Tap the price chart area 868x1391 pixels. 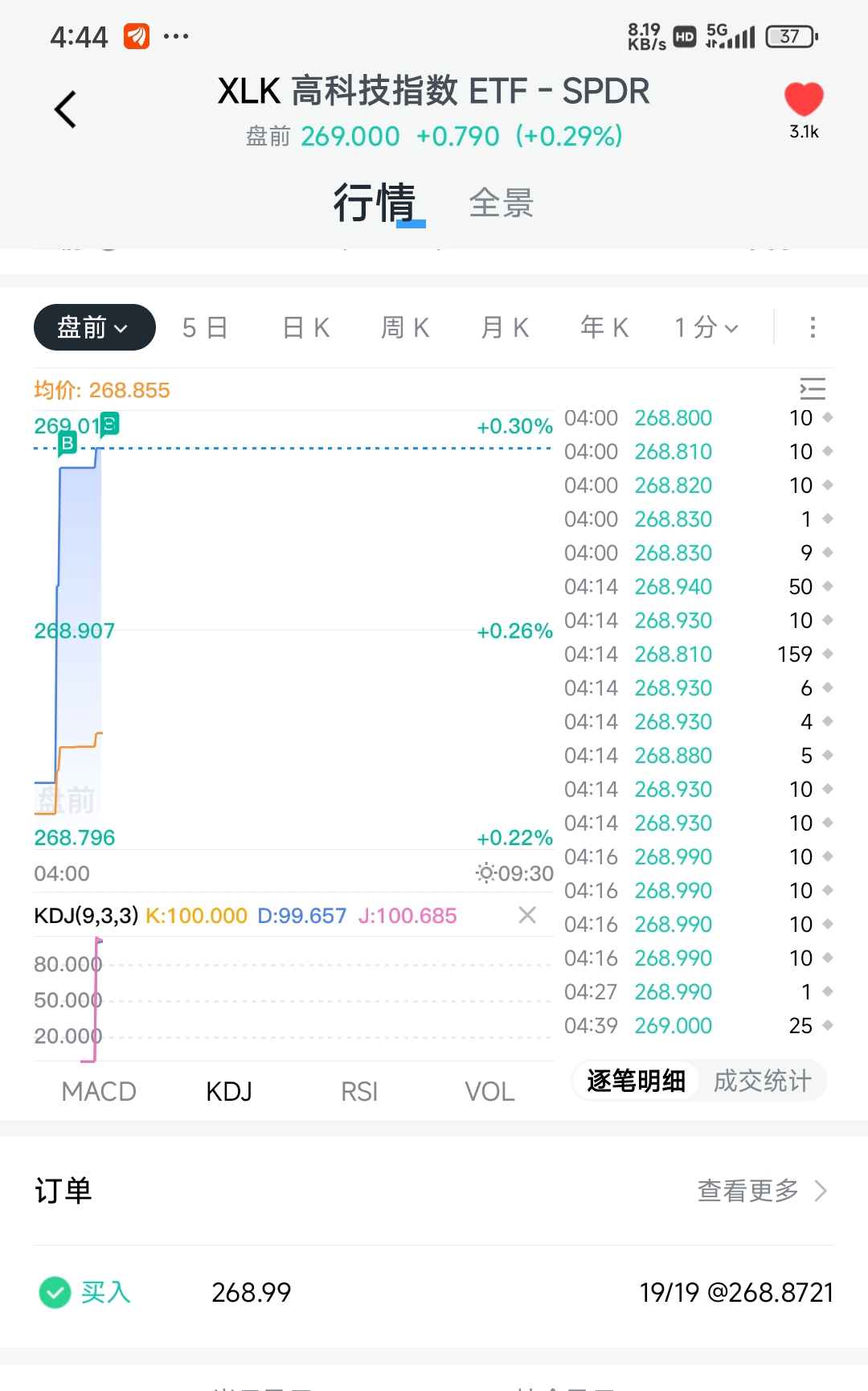pyautogui.click(x=293, y=631)
